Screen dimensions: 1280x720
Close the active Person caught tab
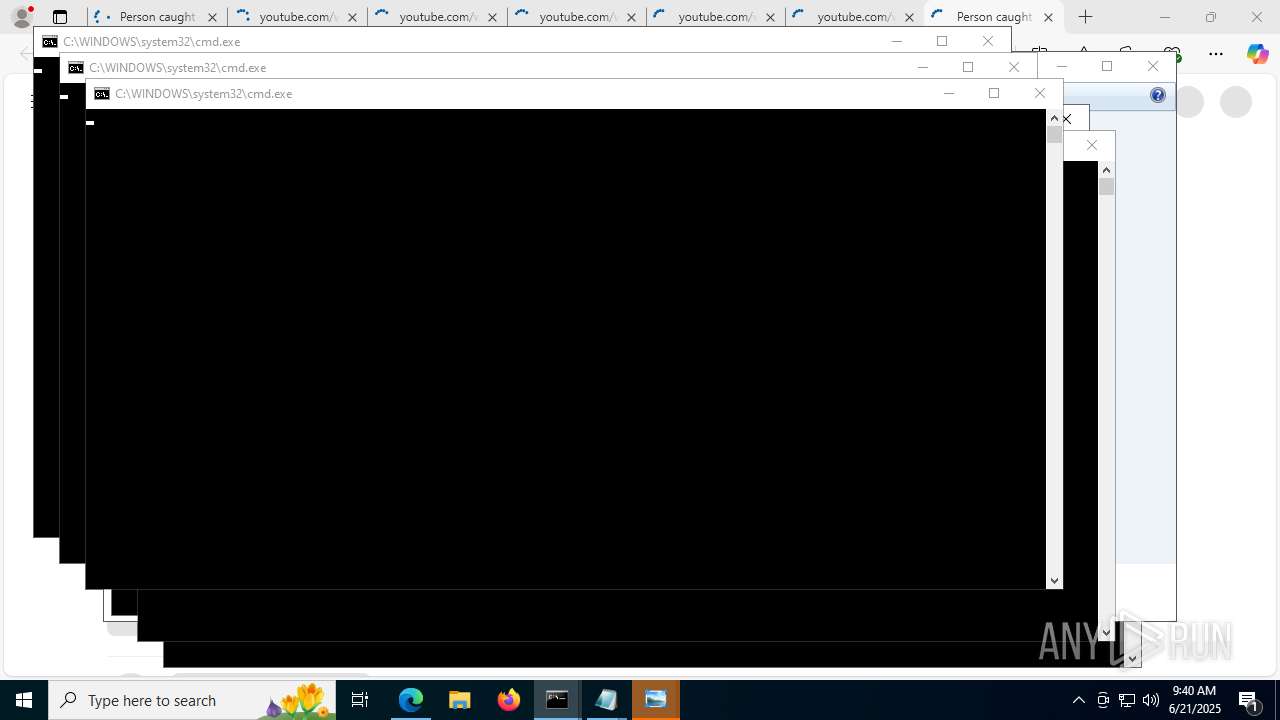click(x=1048, y=17)
